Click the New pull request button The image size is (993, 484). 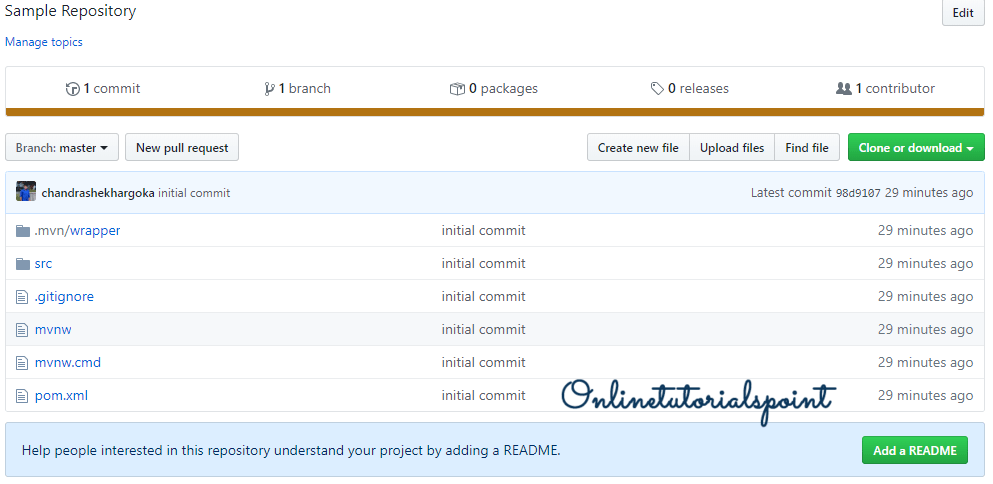coord(182,148)
